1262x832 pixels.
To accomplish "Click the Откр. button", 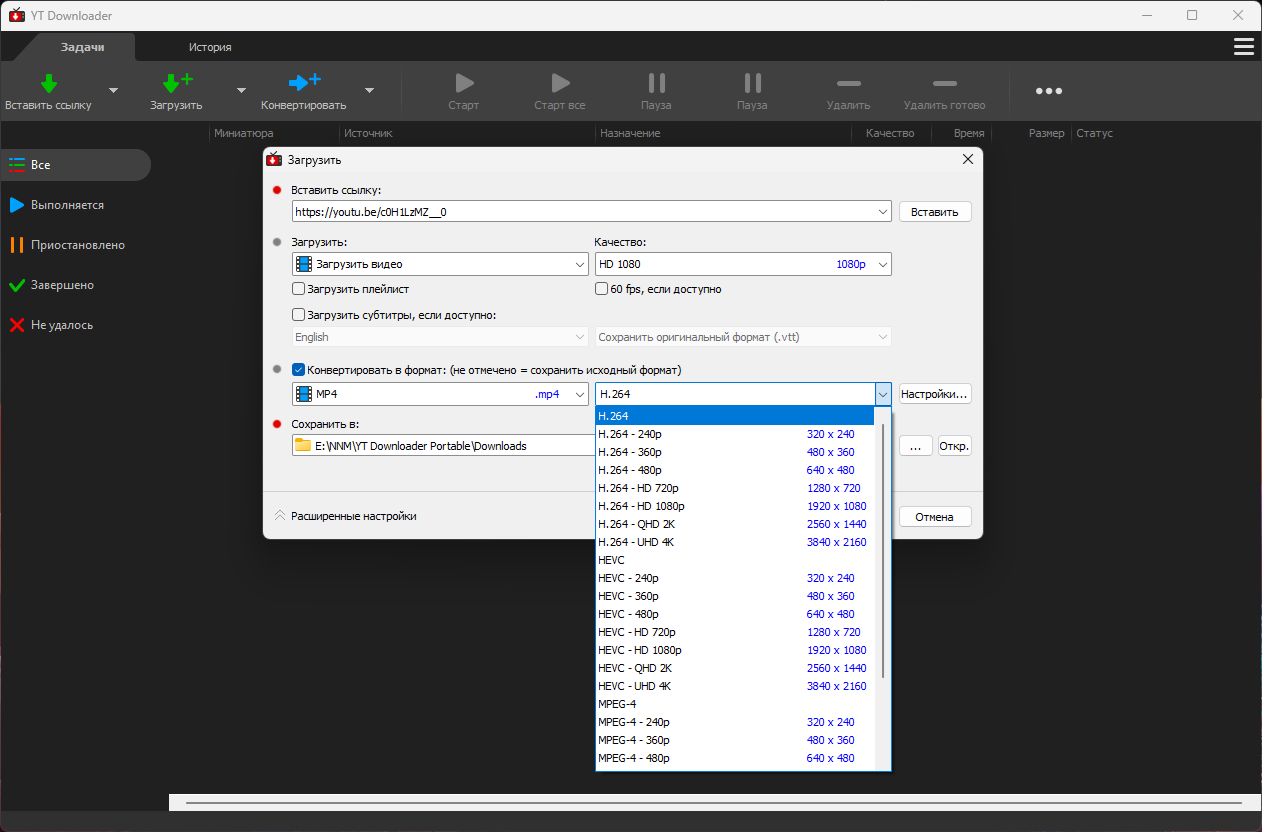I will (954, 446).
